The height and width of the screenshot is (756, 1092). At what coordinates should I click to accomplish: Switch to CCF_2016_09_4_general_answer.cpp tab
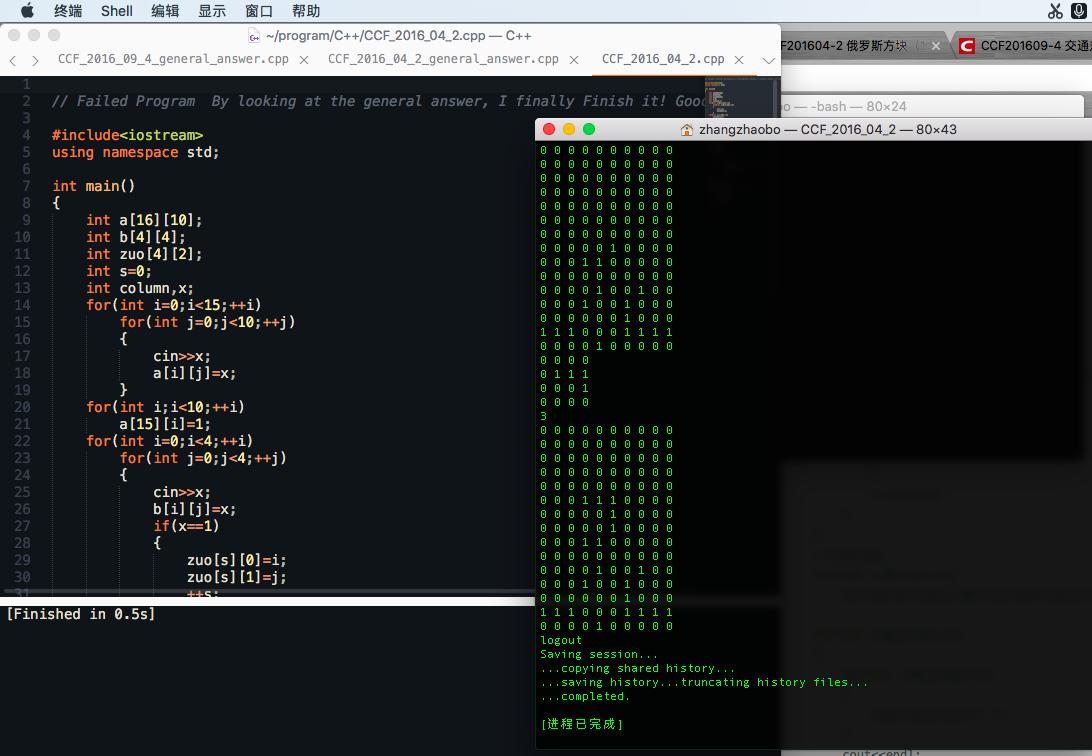coord(173,59)
